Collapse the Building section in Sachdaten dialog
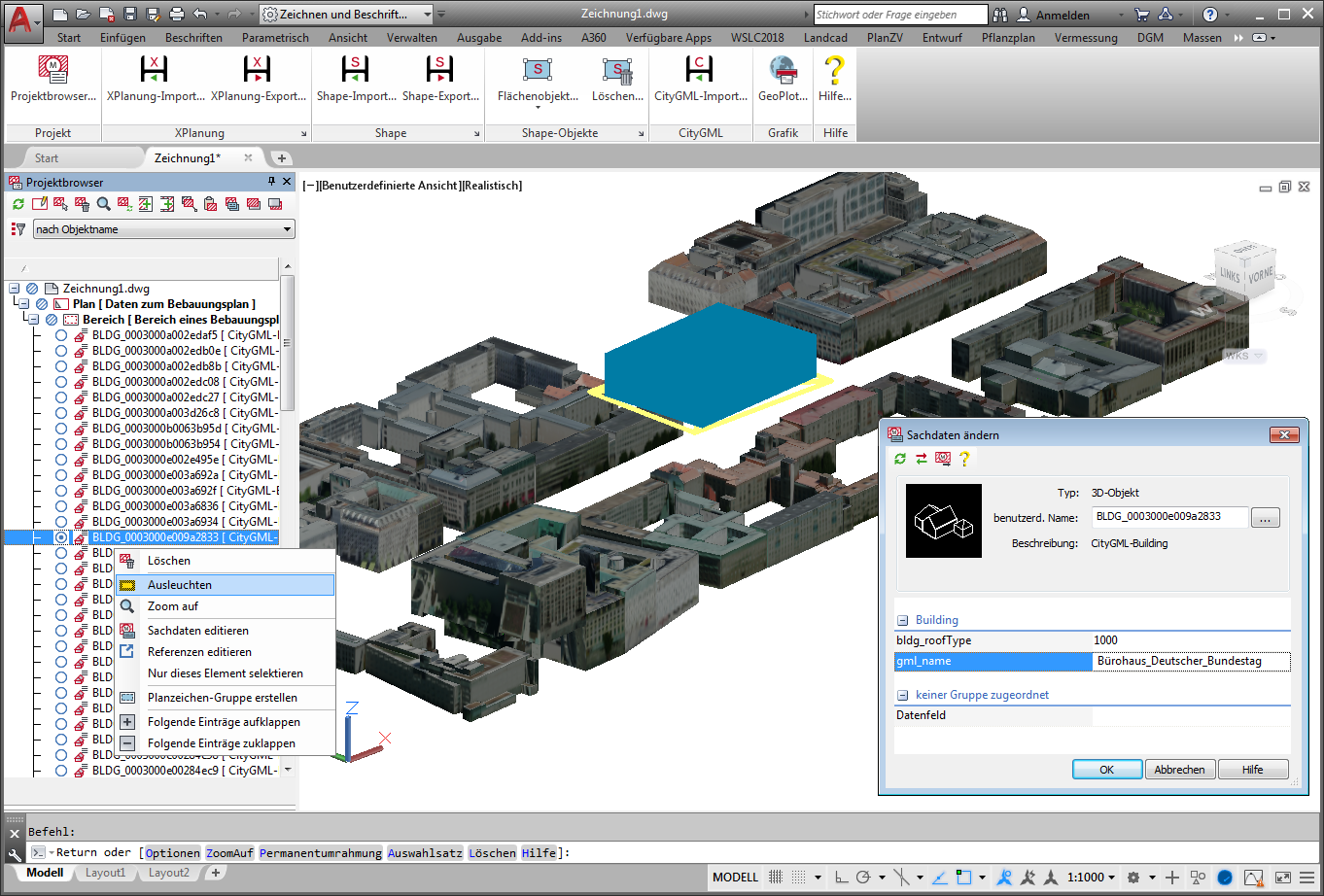The image size is (1324, 896). pyautogui.click(x=903, y=620)
